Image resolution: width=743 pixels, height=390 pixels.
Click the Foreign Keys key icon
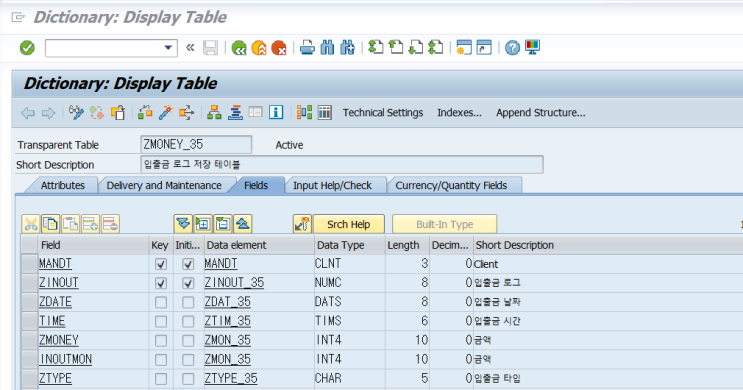pyautogui.click(x=302, y=224)
